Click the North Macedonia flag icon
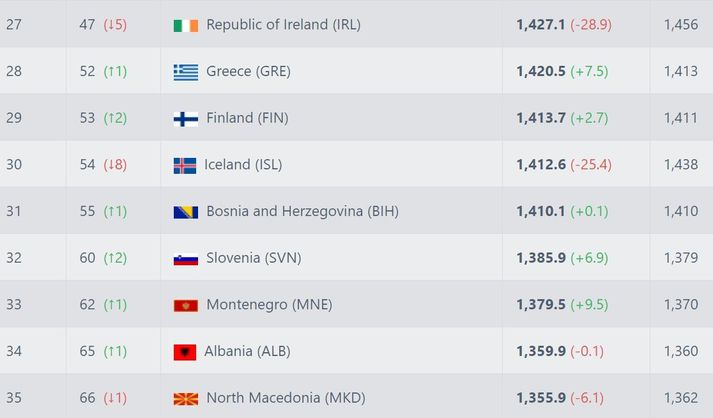This screenshot has height=418, width=713. coord(186,399)
